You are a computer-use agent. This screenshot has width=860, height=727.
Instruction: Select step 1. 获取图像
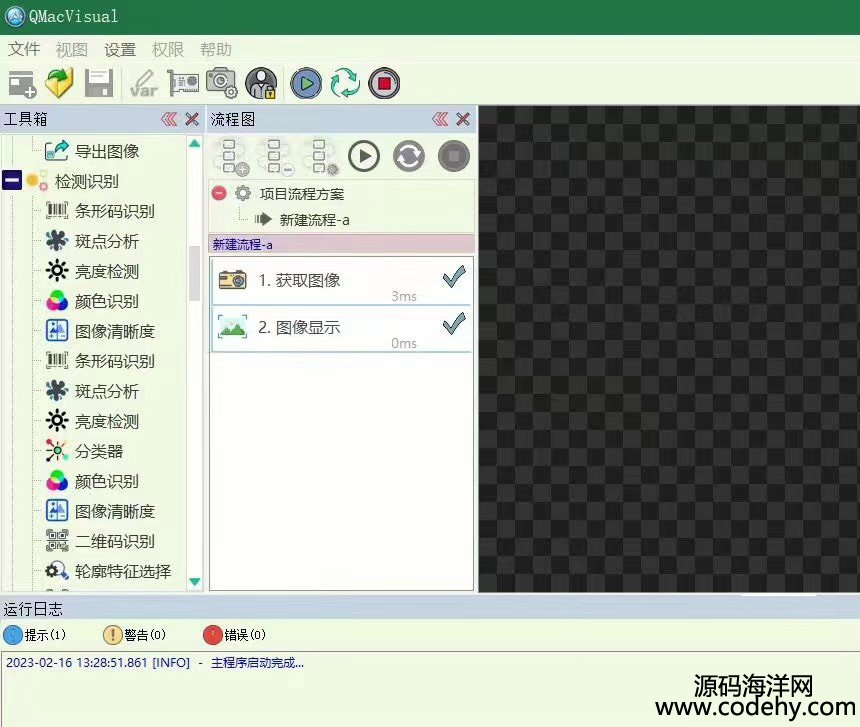341,281
